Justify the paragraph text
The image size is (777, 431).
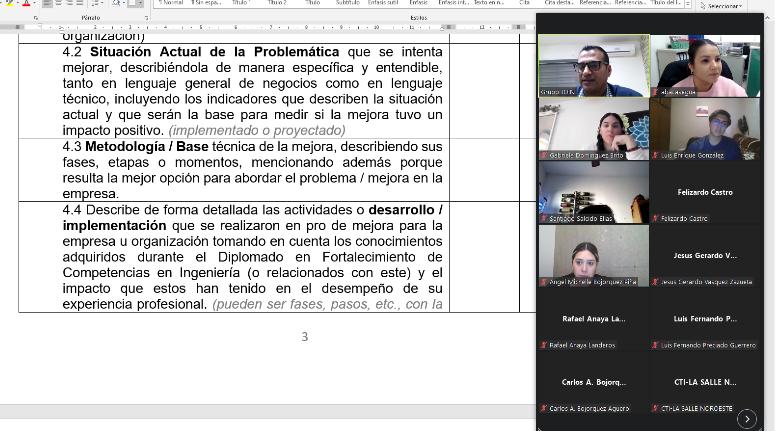(x=80, y=3)
